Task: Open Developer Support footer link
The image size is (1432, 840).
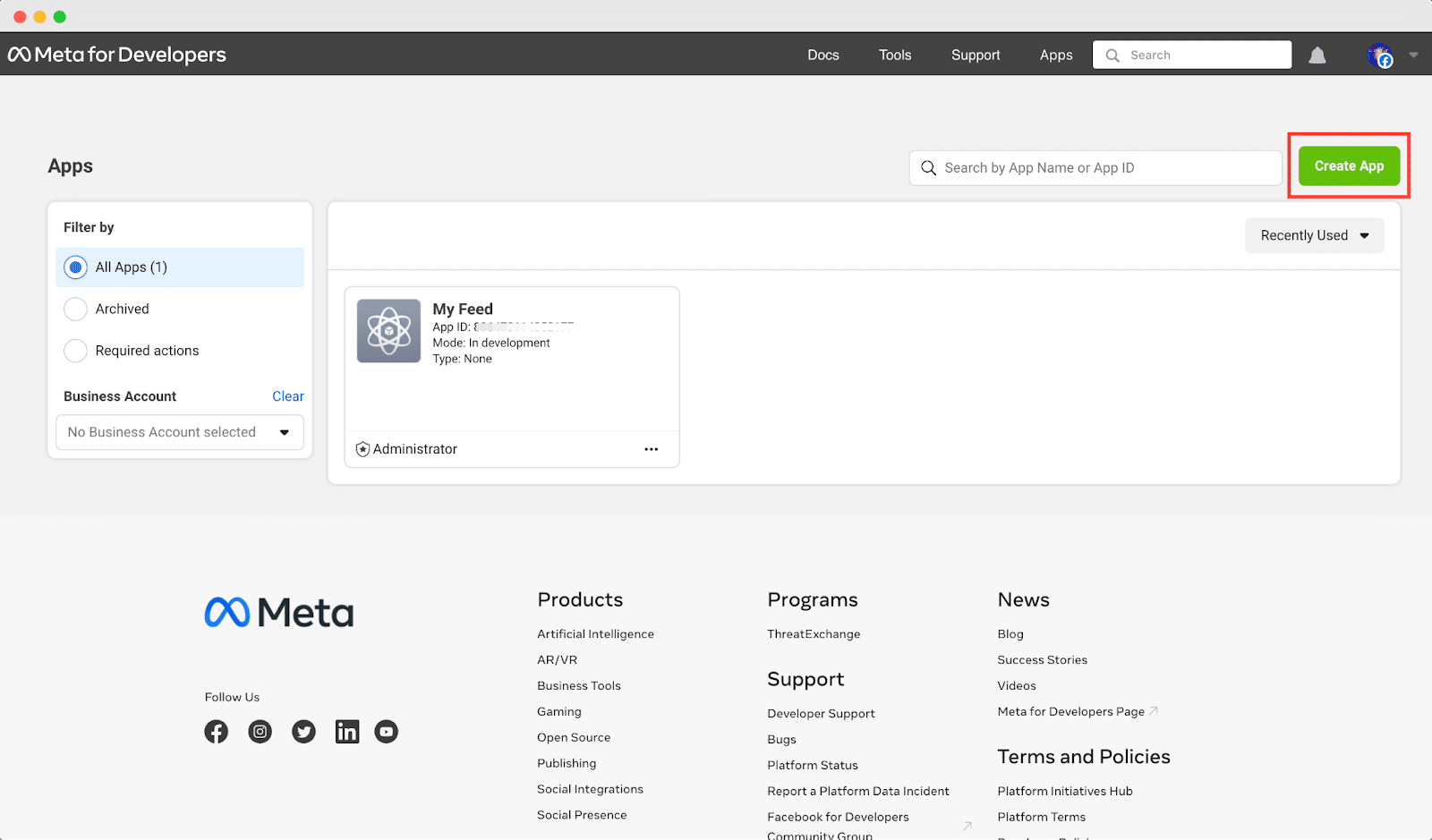Action: (x=821, y=714)
